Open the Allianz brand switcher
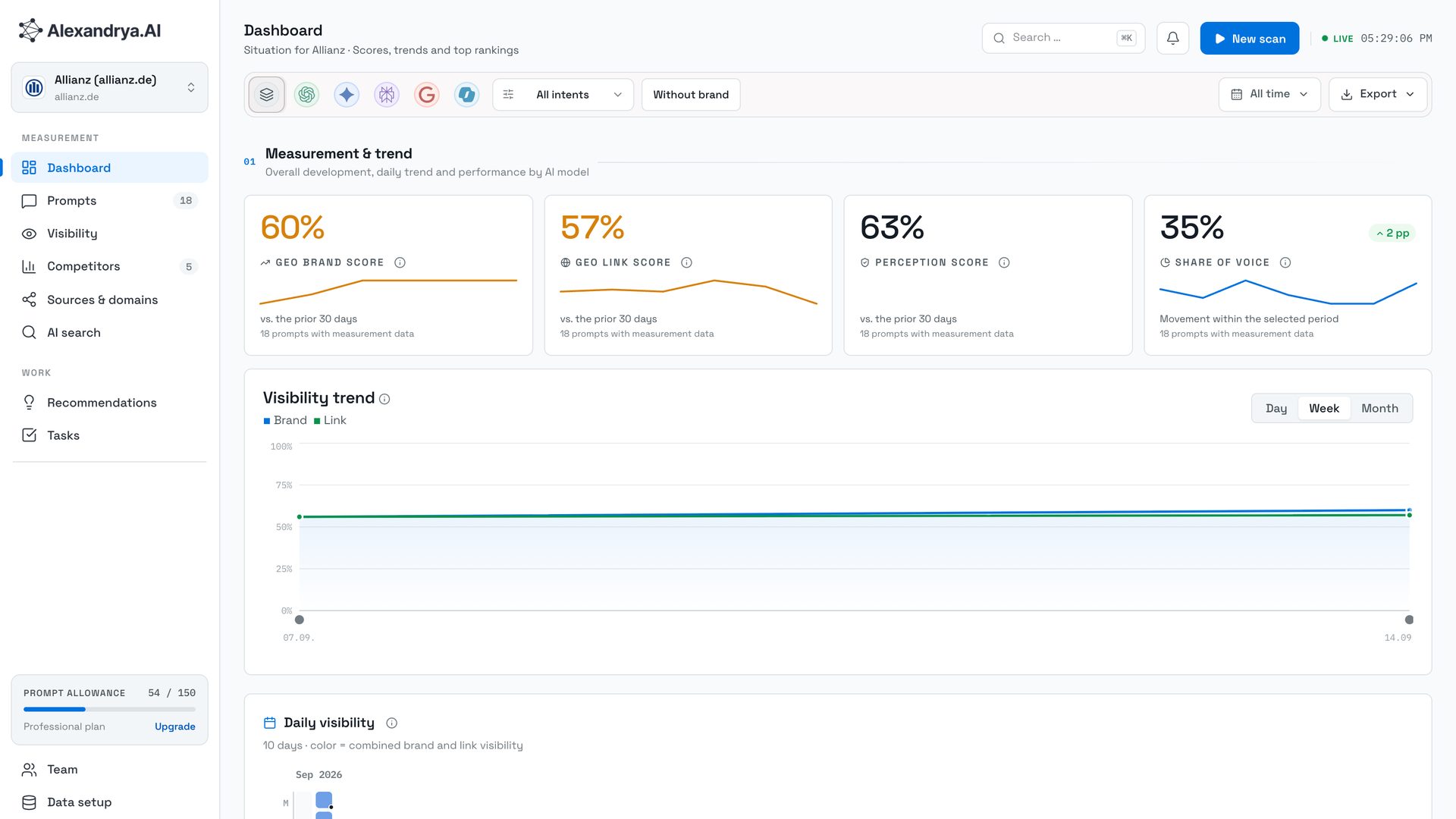The width and height of the screenshot is (1456, 819). coord(109,87)
